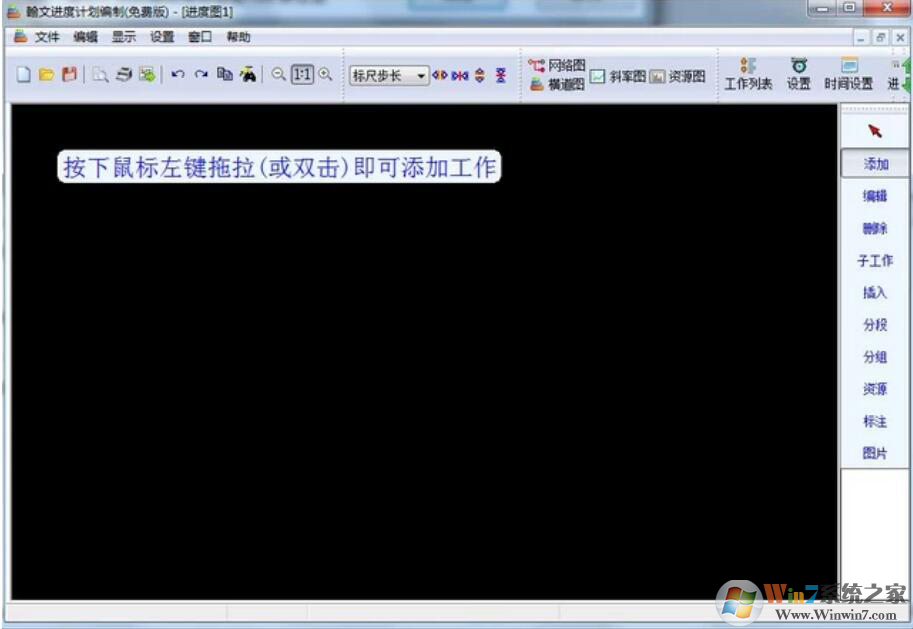Viewport: 913px width, 629px height.
Task: Open the 文件 menu
Action: pos(45,36)
